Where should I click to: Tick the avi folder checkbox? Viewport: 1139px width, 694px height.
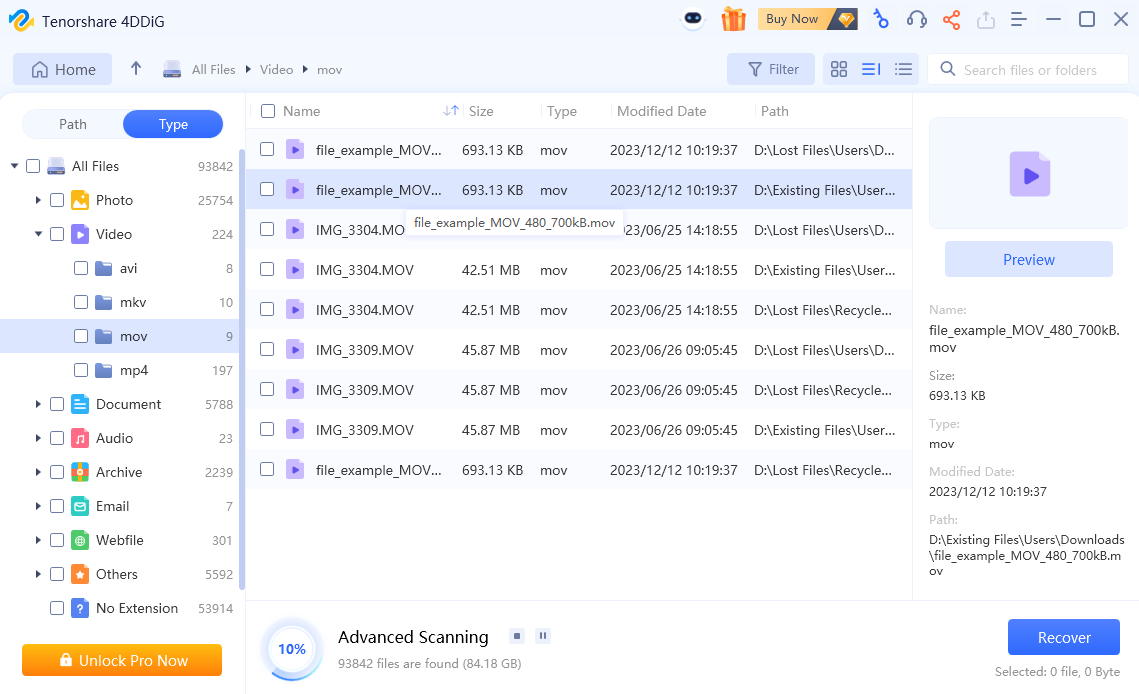81,268
